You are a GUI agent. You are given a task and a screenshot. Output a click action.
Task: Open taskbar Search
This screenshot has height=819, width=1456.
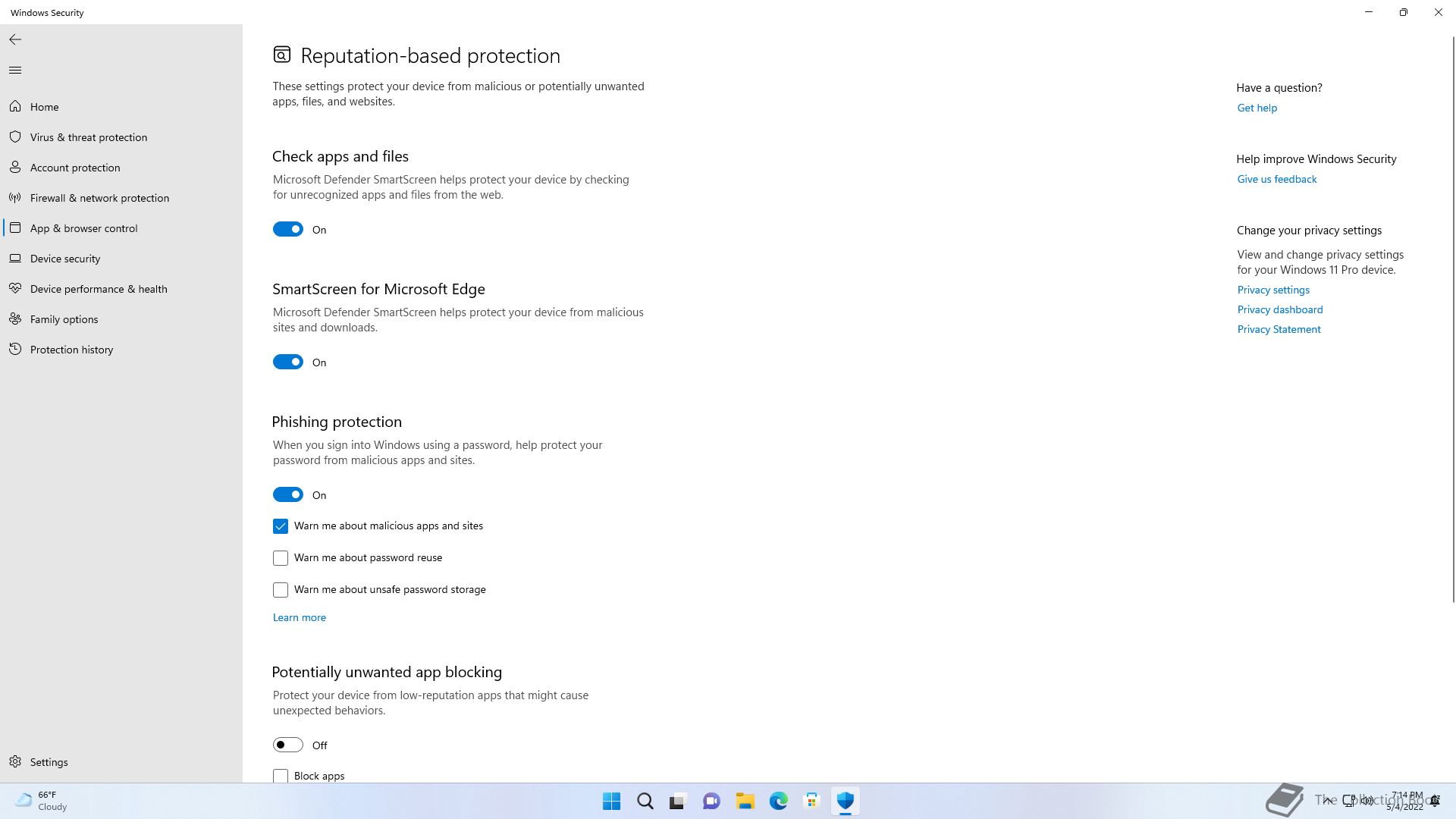[x=645, y=801]
